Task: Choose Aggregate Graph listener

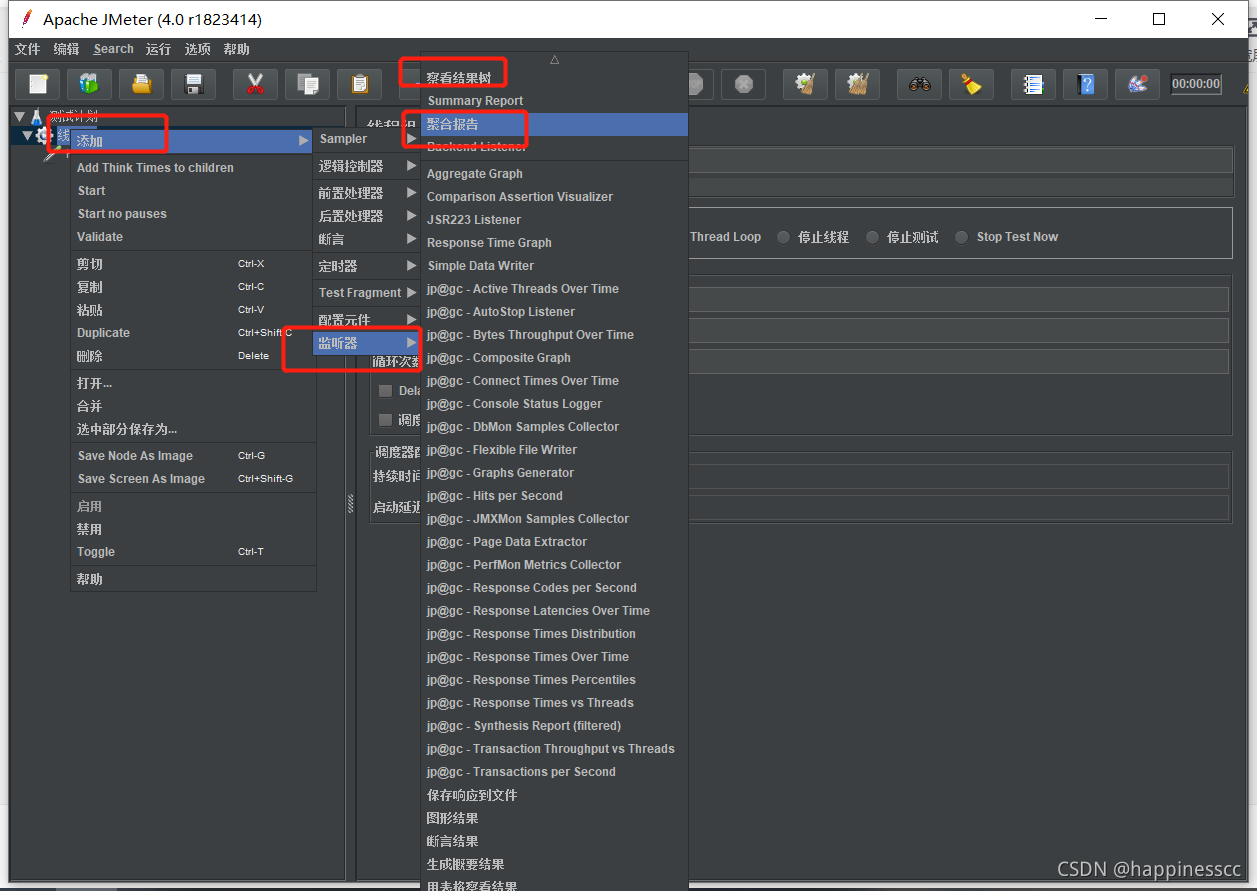Action: [555, 174]
